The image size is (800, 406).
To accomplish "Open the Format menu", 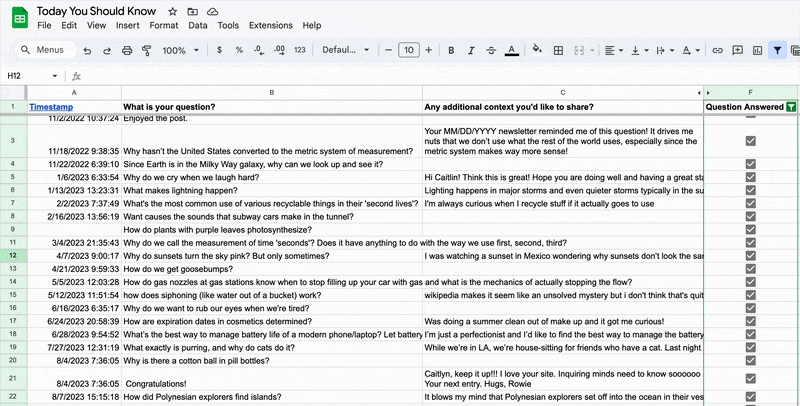I will click(x=164, y=25).
